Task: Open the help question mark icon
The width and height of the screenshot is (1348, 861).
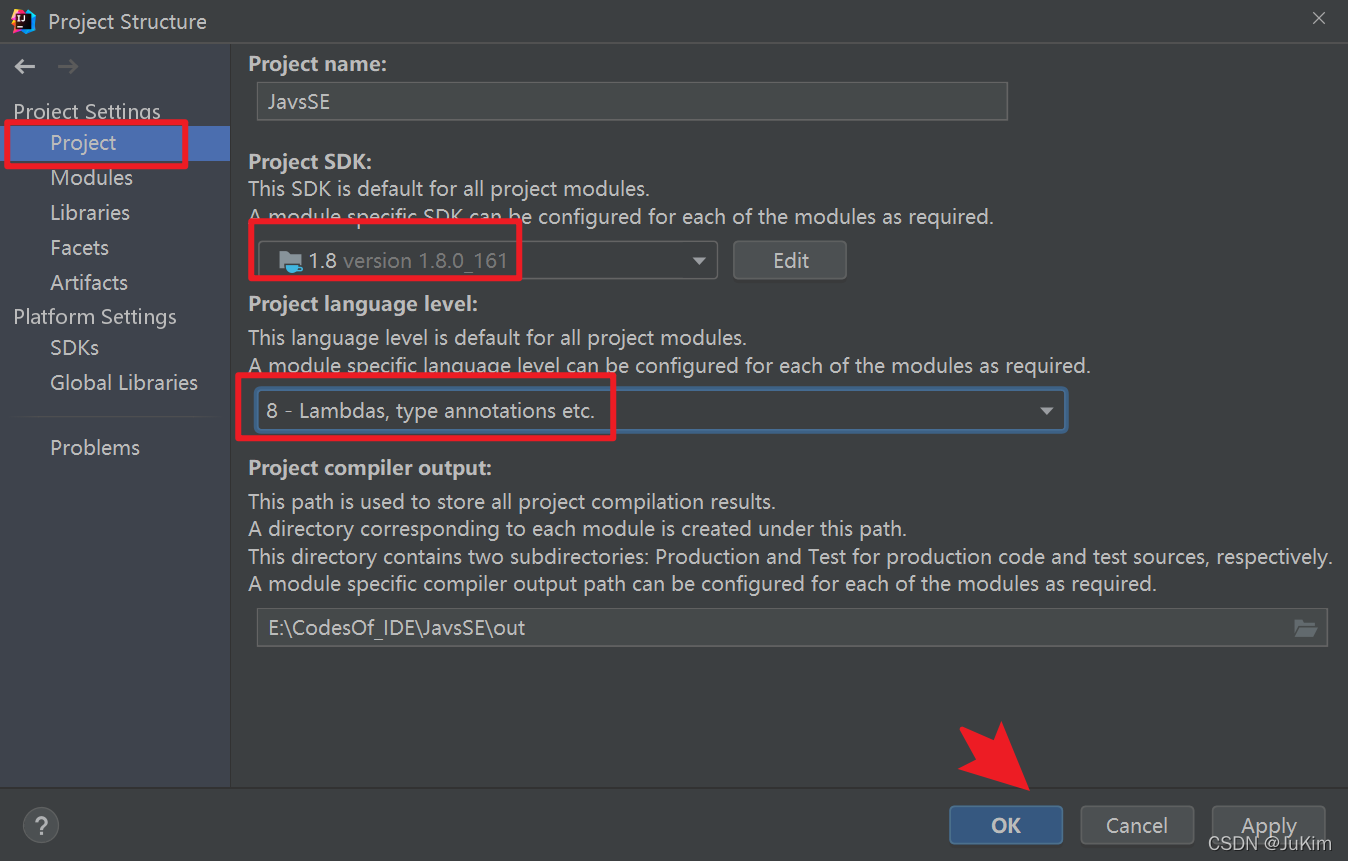Action: (x=41, y=826)
